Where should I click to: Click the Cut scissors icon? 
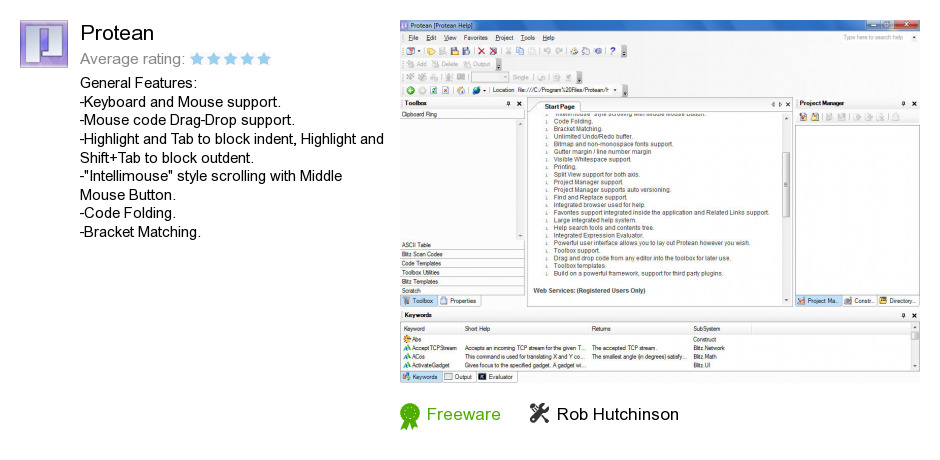[508, 51]
